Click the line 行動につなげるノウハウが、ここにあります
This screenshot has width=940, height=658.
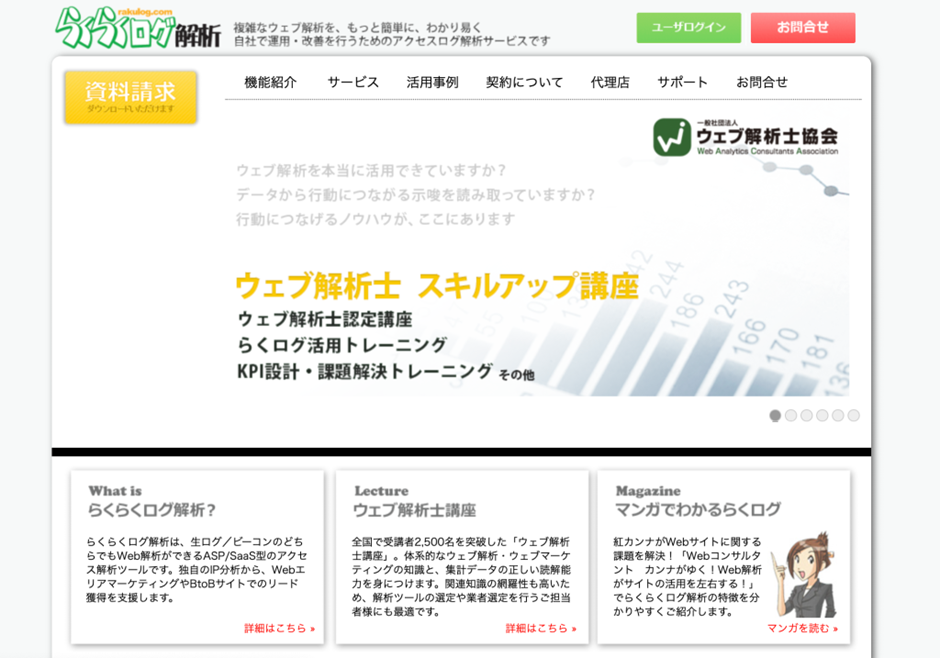tap(376, 219)
